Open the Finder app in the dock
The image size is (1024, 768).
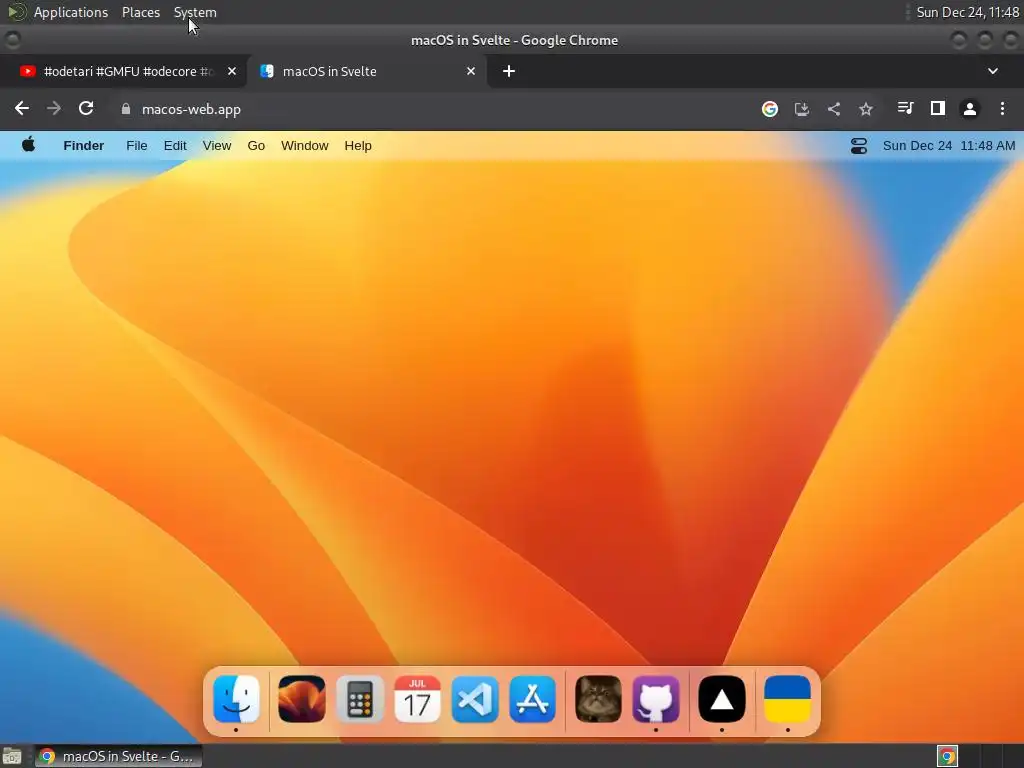point(236,699)
